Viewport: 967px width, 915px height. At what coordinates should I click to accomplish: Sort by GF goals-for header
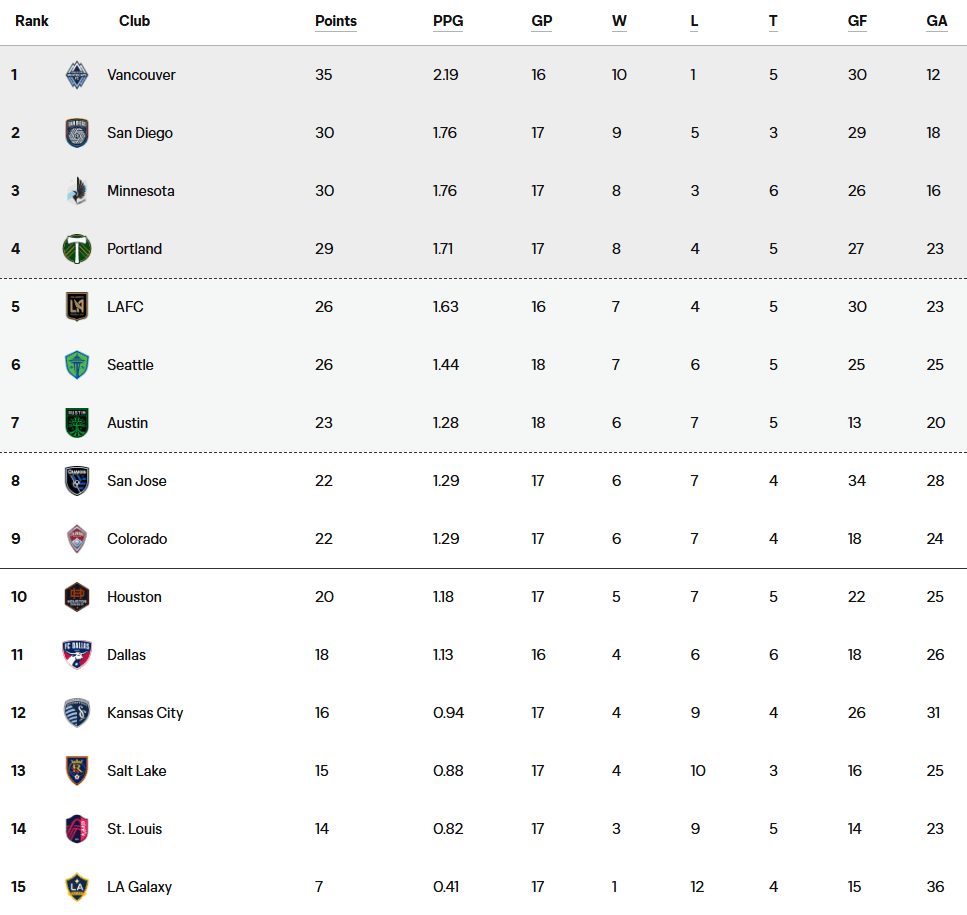click(857, 21)
